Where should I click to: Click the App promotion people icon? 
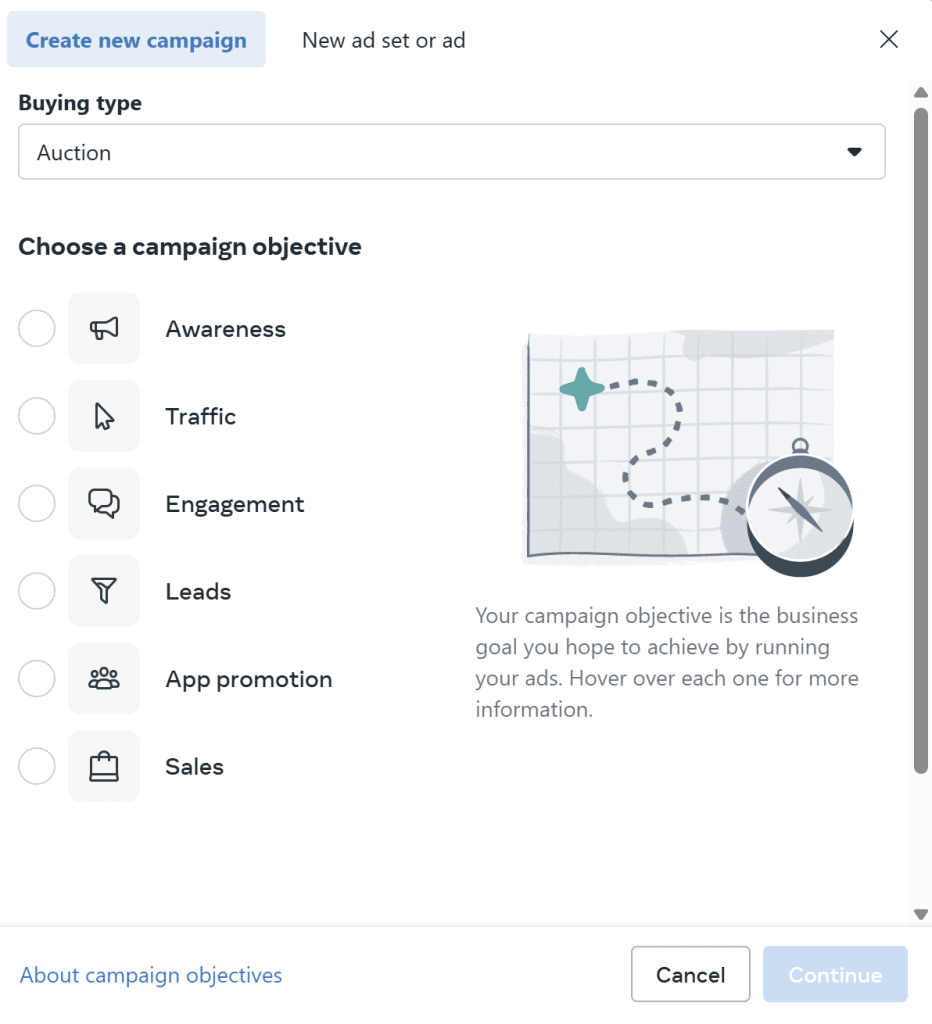click(x=104, y=679)
